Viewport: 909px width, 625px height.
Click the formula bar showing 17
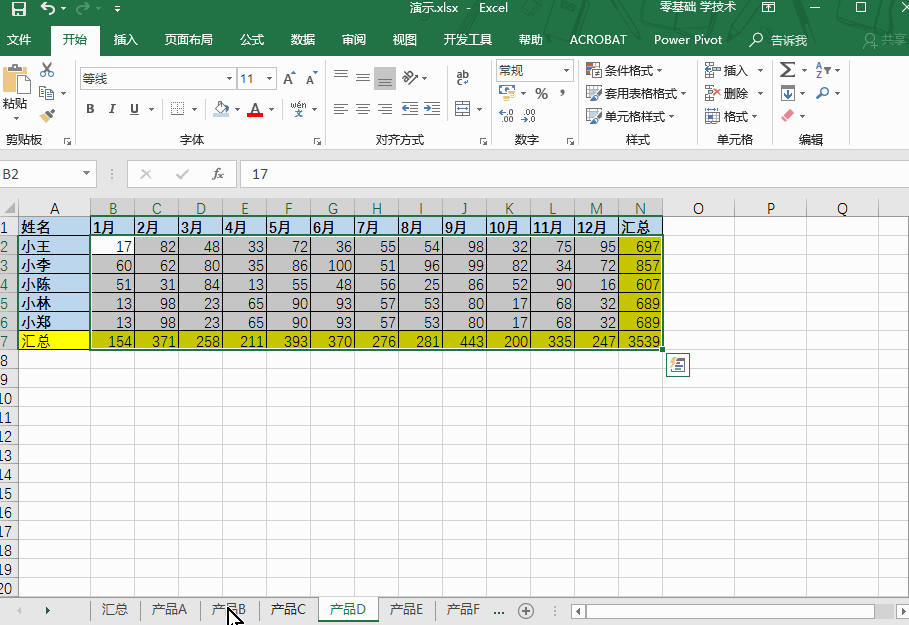pyautogui.click(x=574, y=174)
